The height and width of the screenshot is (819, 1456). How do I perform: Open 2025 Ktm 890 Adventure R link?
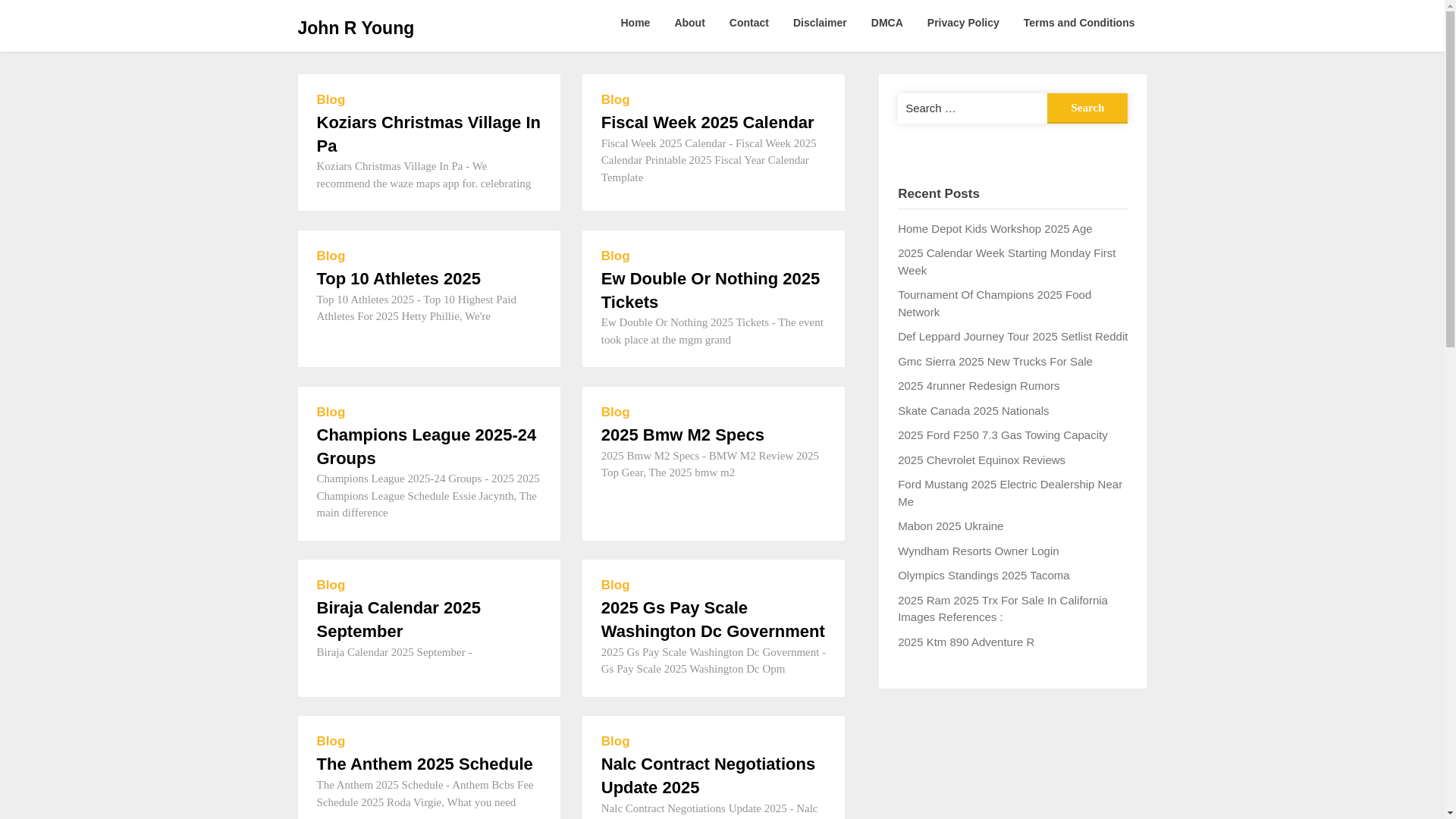tap(965, 642)
